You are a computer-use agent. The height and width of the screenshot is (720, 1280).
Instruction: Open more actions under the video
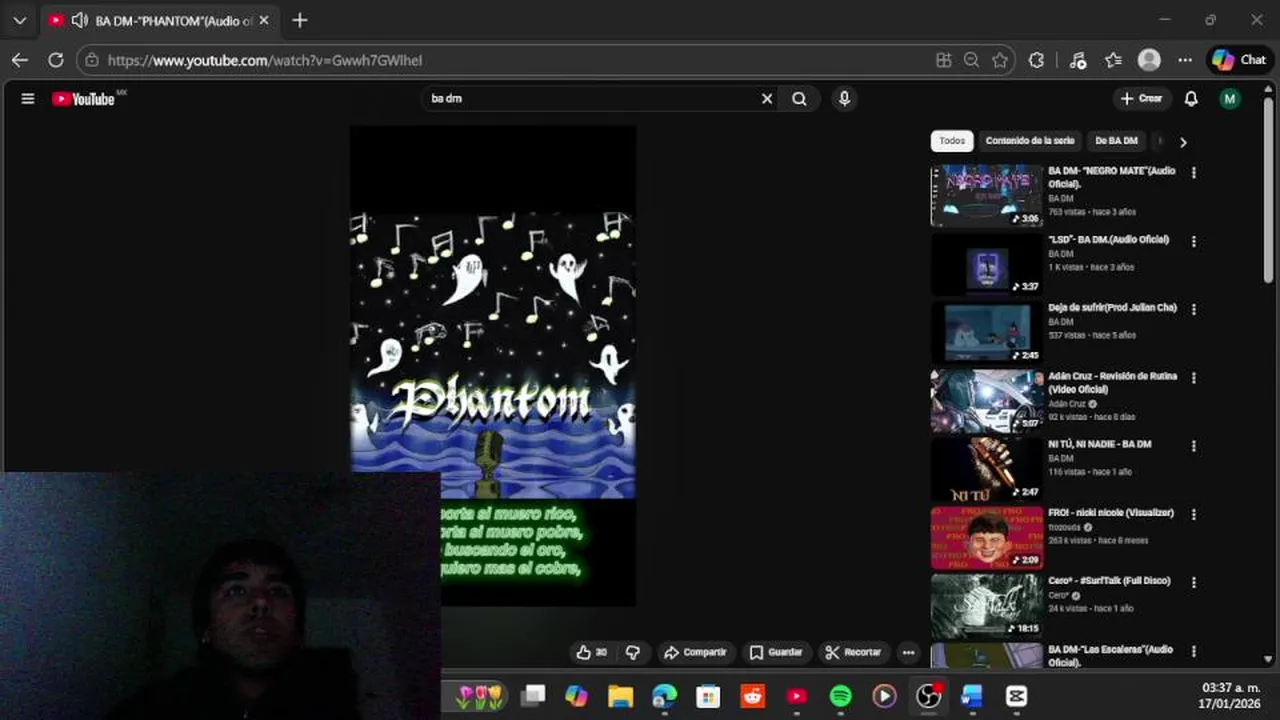908,652
